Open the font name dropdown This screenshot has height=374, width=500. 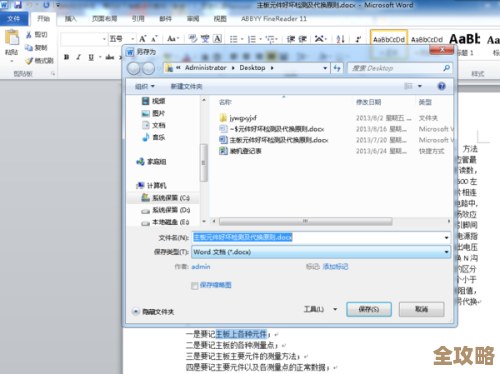tap(104, 39)
